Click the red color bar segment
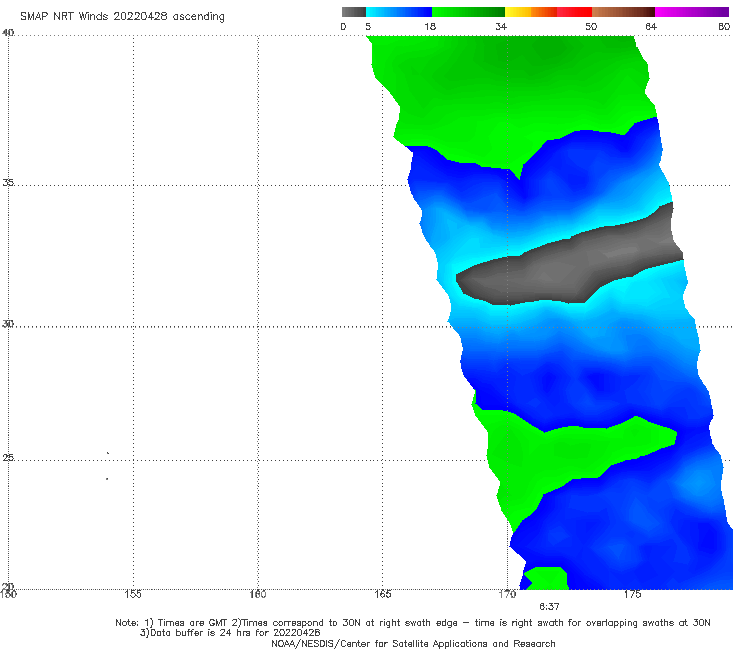Image resolution: width=740 pixels, height=650 pixels. pyautogui.click(x=574, y=12)
